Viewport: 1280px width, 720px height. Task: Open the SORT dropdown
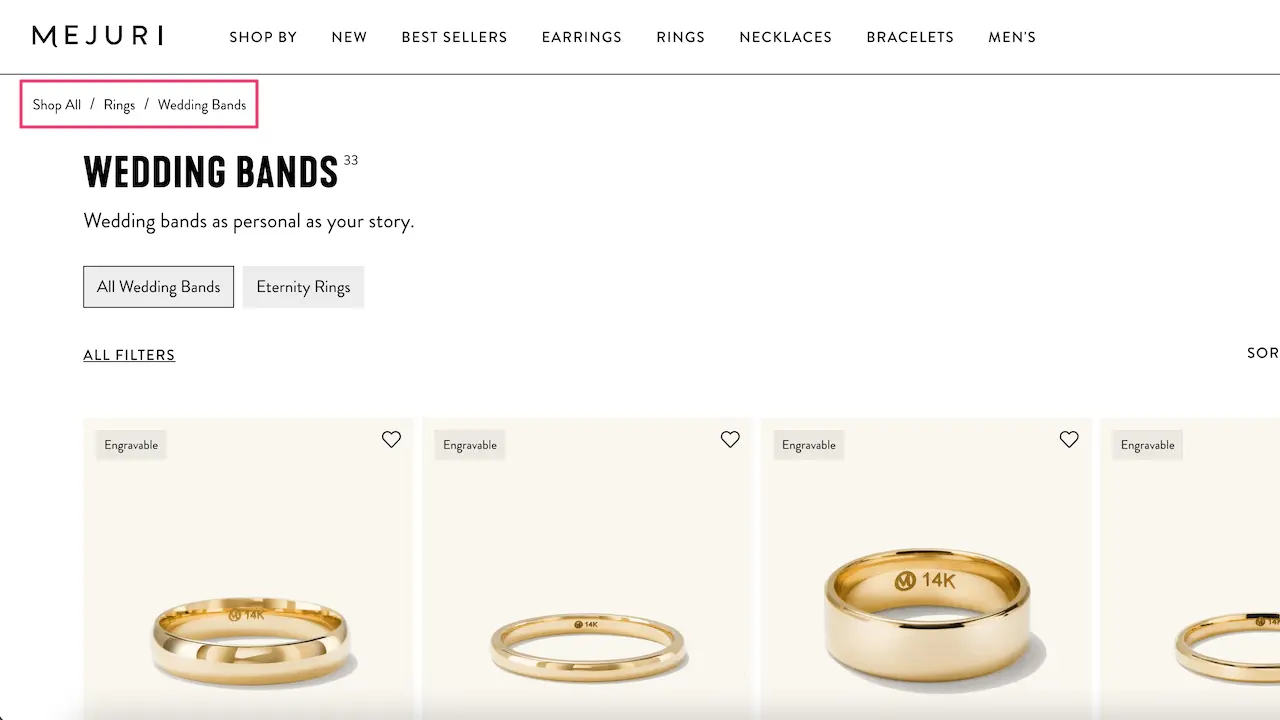(x=1262, y=352)
